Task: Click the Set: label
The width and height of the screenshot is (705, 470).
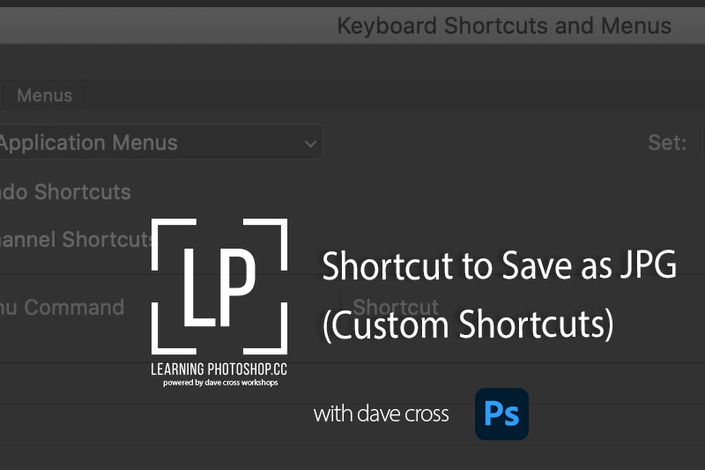Action: click(x=667, y=143)
